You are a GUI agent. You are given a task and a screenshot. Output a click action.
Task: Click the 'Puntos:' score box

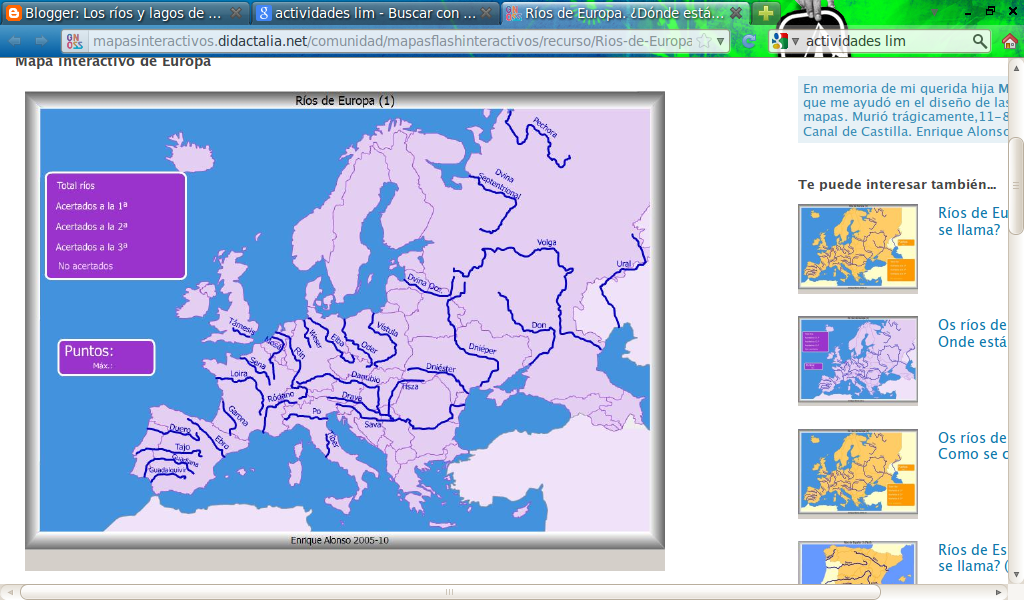[x=106, y=357]
